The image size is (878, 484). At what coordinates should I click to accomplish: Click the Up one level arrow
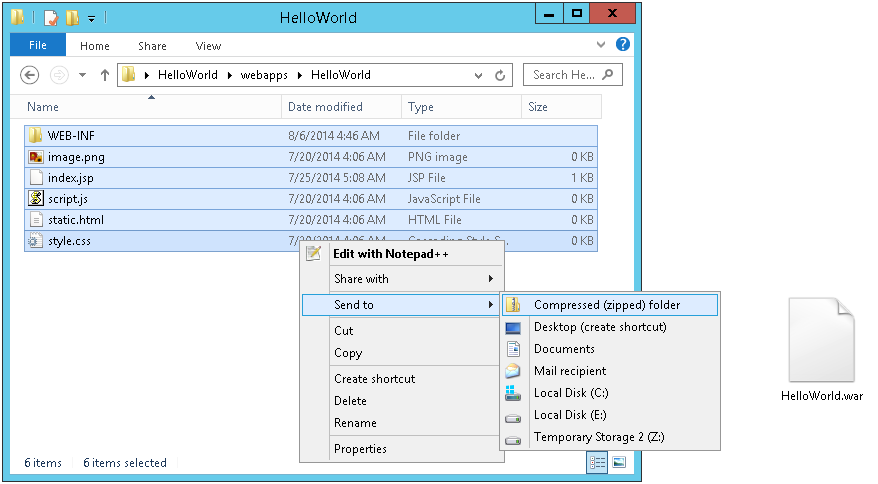tap(104, 75)
